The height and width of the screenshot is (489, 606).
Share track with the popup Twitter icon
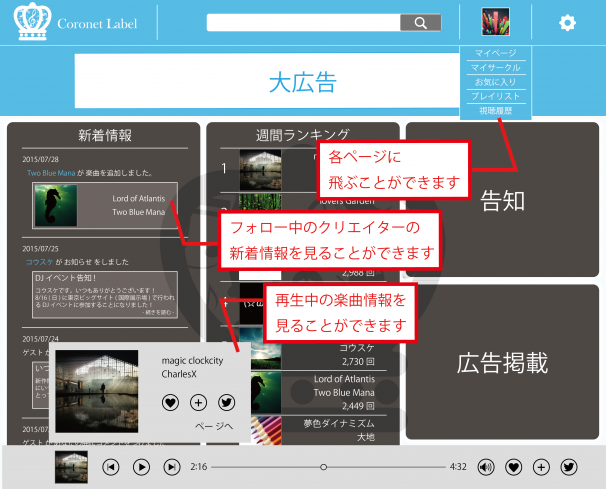click(226, 402)
